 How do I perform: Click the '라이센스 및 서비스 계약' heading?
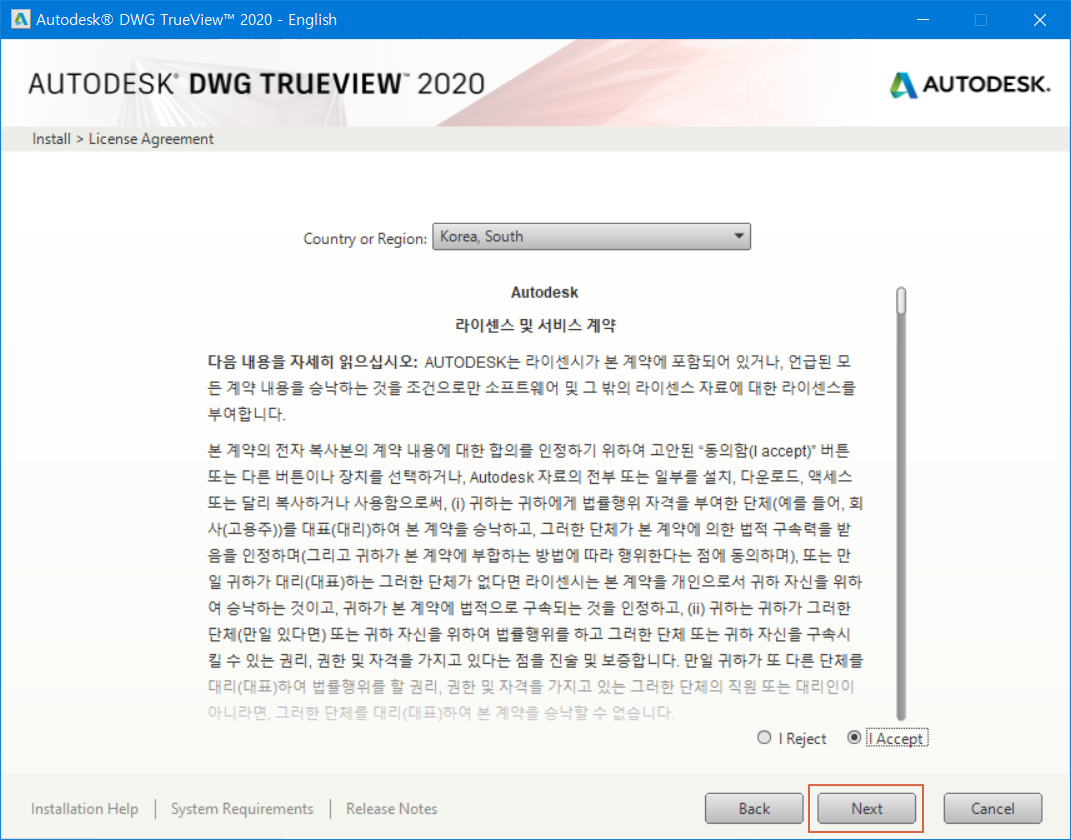pos(535,325)
